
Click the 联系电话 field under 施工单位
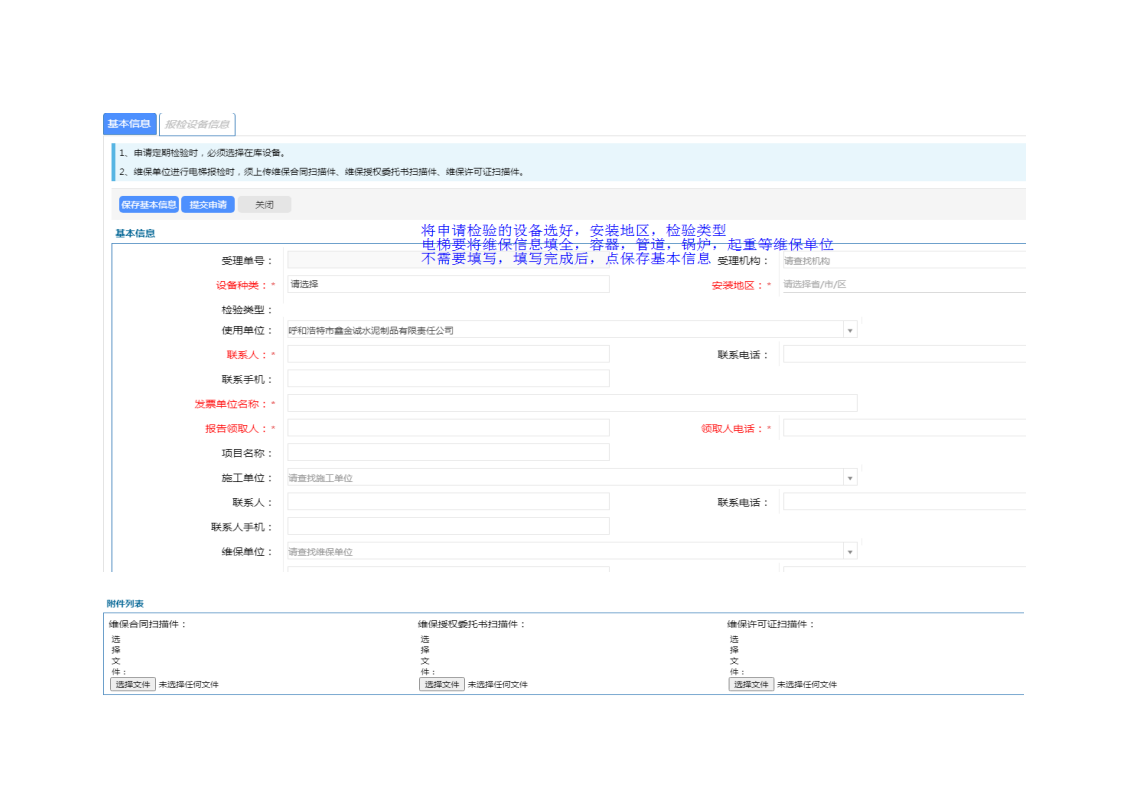click(x=904, y=502)
